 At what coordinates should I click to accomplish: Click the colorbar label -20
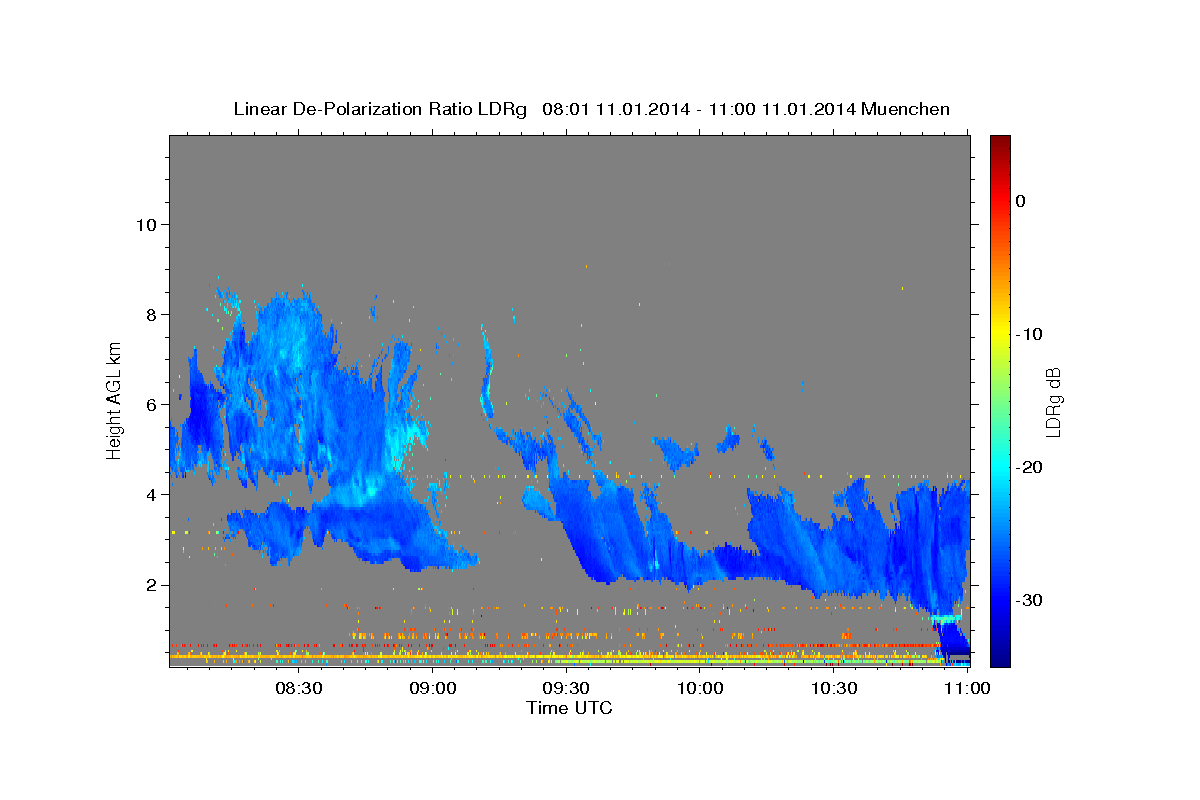click(1029, 467)
